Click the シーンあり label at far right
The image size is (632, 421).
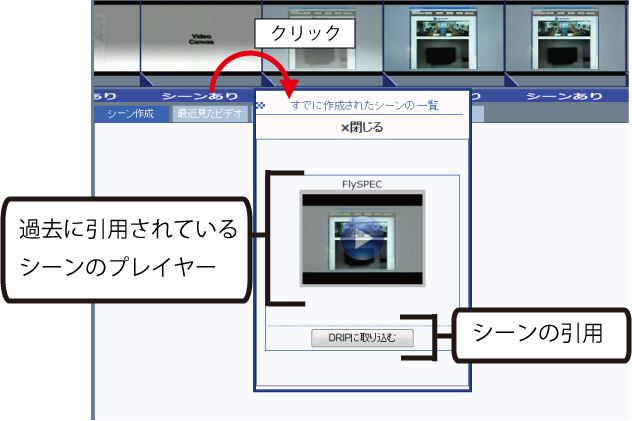[x=565, y=96]
